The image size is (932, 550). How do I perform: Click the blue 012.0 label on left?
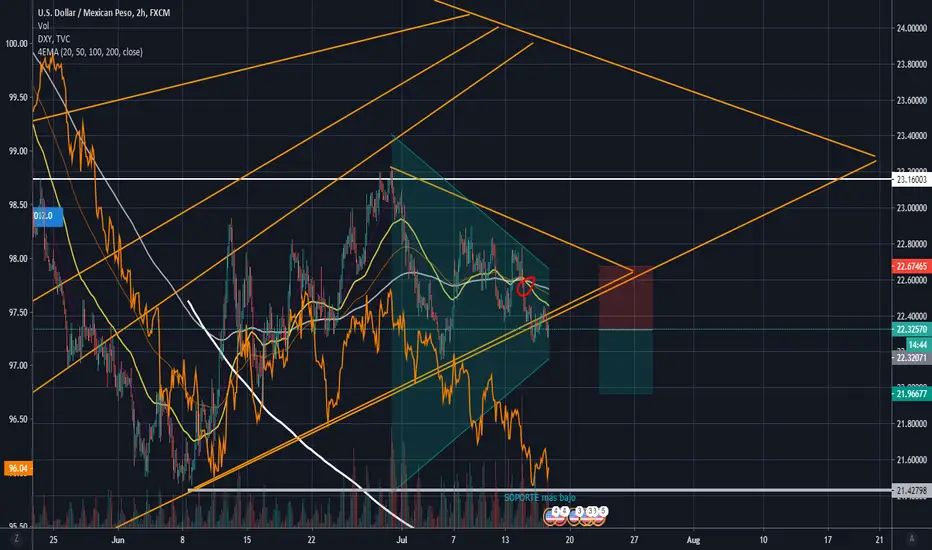[x=48, y=216]
